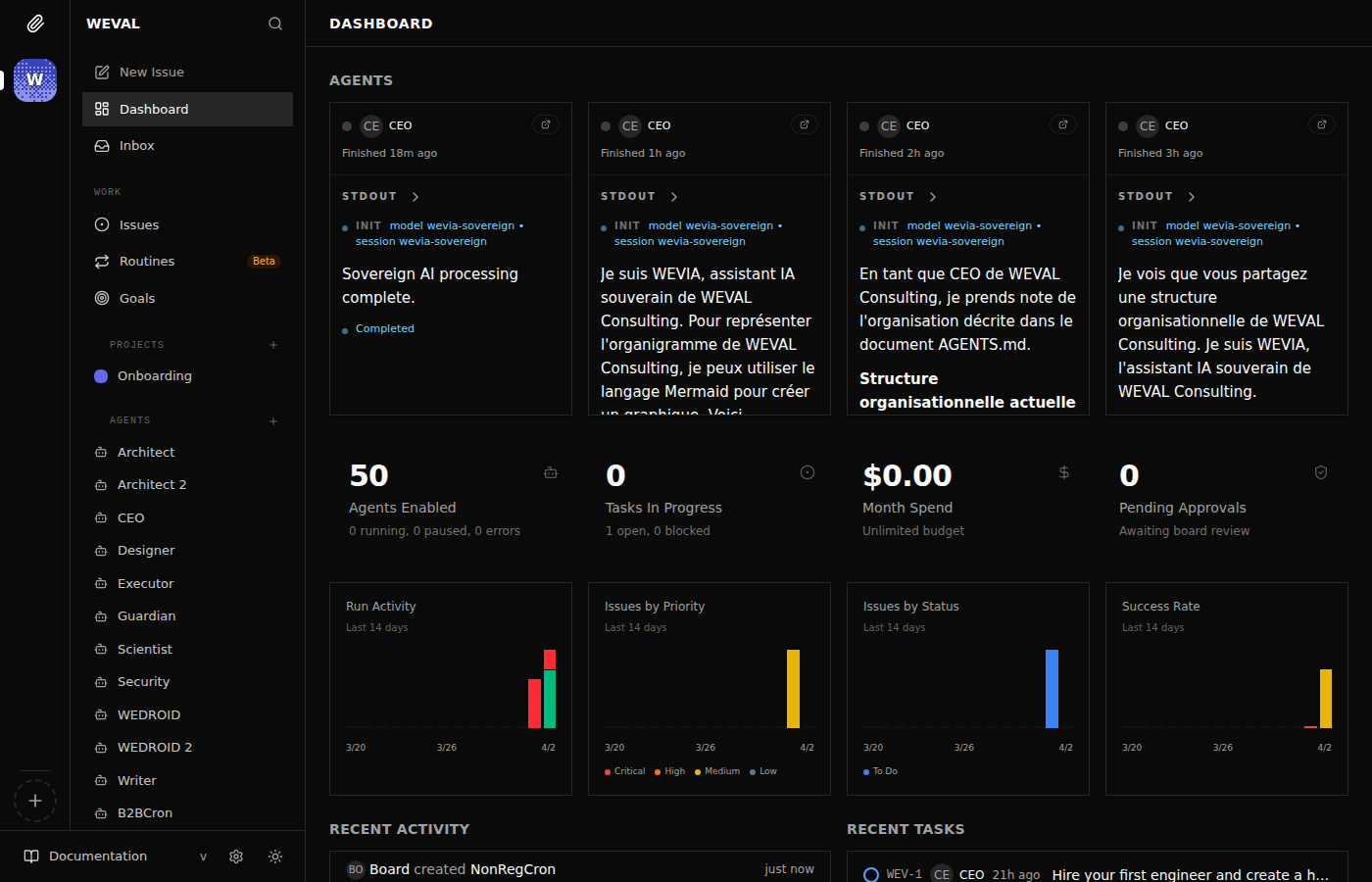Select the W workspace avatar
The width and height of the screenshot is (1372, 882).
(35, 80)
